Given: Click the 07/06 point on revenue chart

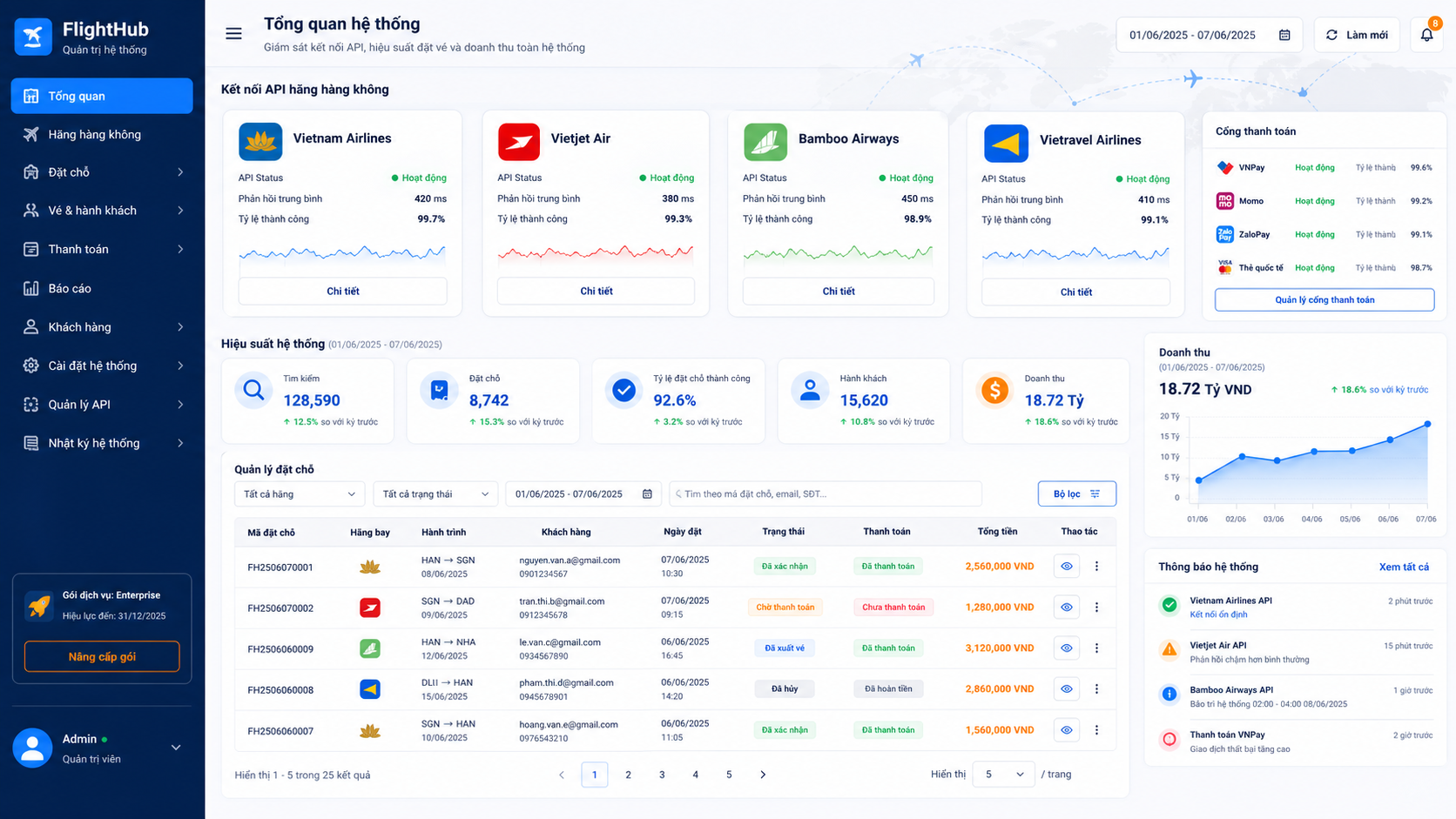Looking at the screenshot, I should coord(1427,424).
